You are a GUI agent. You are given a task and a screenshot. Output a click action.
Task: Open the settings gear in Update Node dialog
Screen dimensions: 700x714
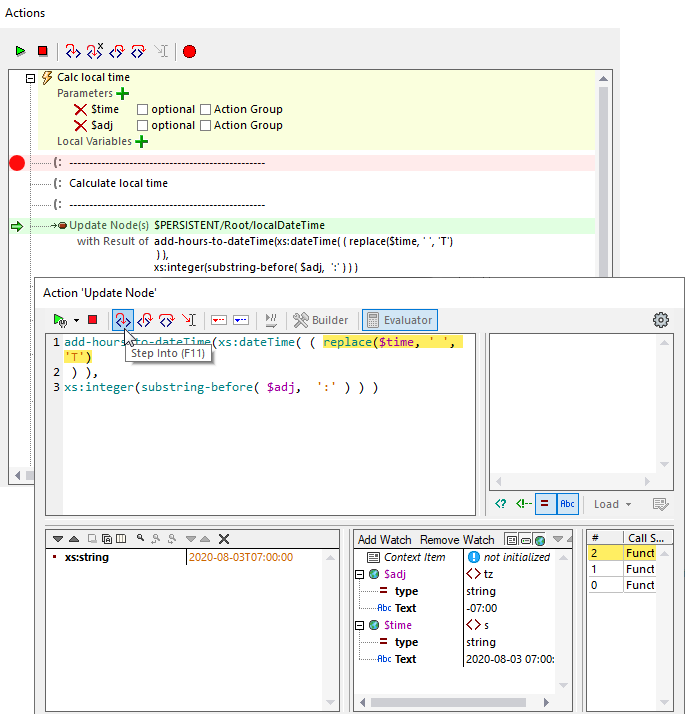(660, 320)
